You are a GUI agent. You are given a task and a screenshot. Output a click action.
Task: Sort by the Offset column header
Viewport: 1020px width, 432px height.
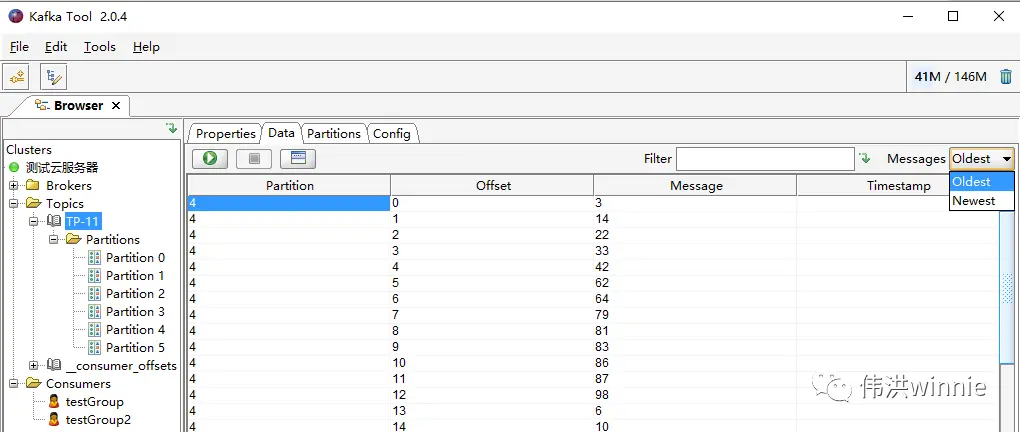click(493, 185)
